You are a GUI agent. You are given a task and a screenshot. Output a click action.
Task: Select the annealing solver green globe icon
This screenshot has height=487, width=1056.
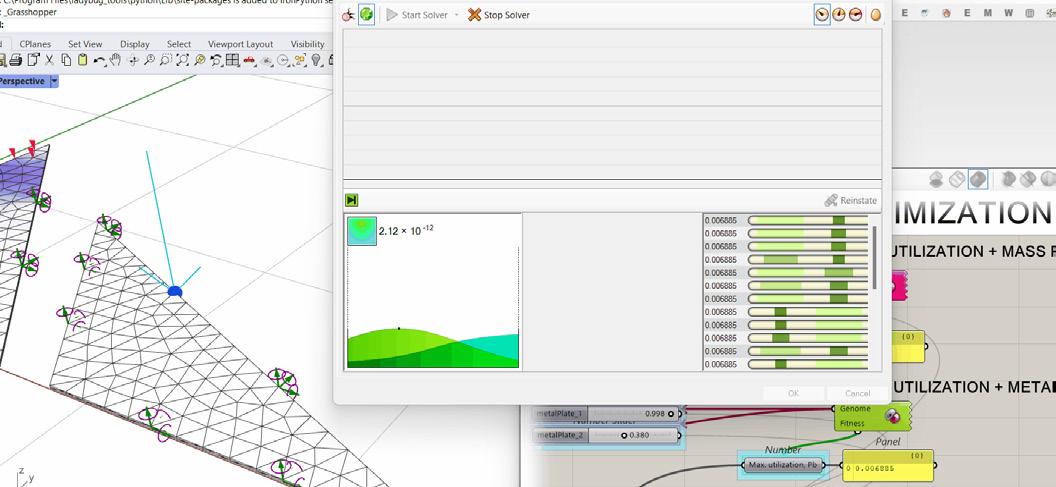click(366, 14)
